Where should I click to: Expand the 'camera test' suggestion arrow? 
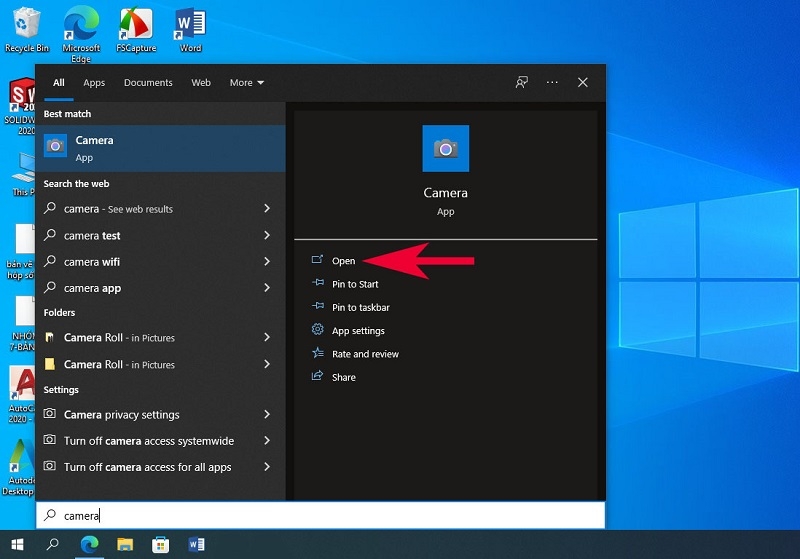(x=267, y=235)
